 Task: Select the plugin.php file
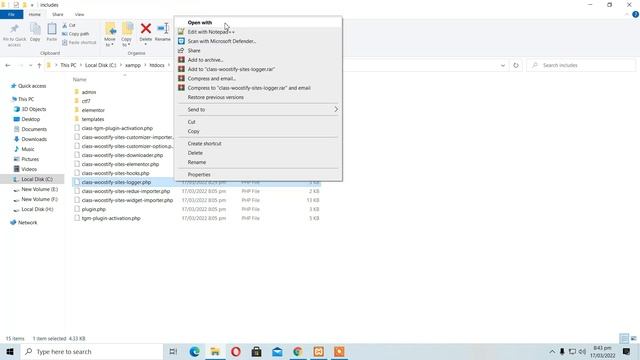pyautogui.click(x=93, y=209)
